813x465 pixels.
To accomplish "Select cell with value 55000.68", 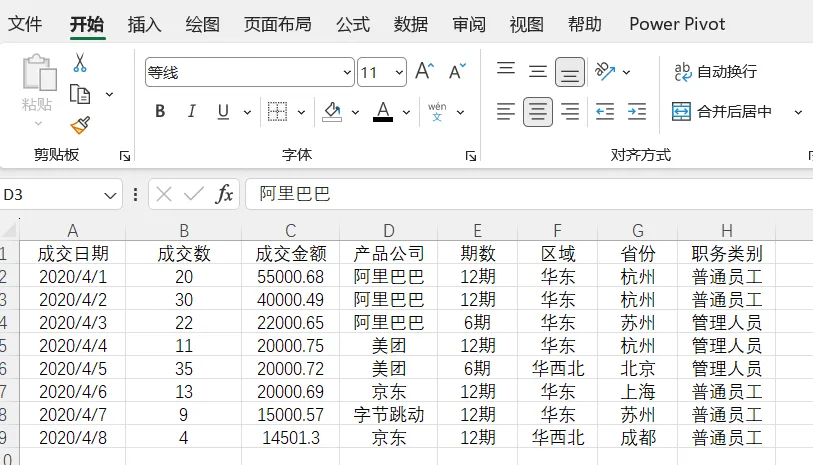I will point(290,277).
